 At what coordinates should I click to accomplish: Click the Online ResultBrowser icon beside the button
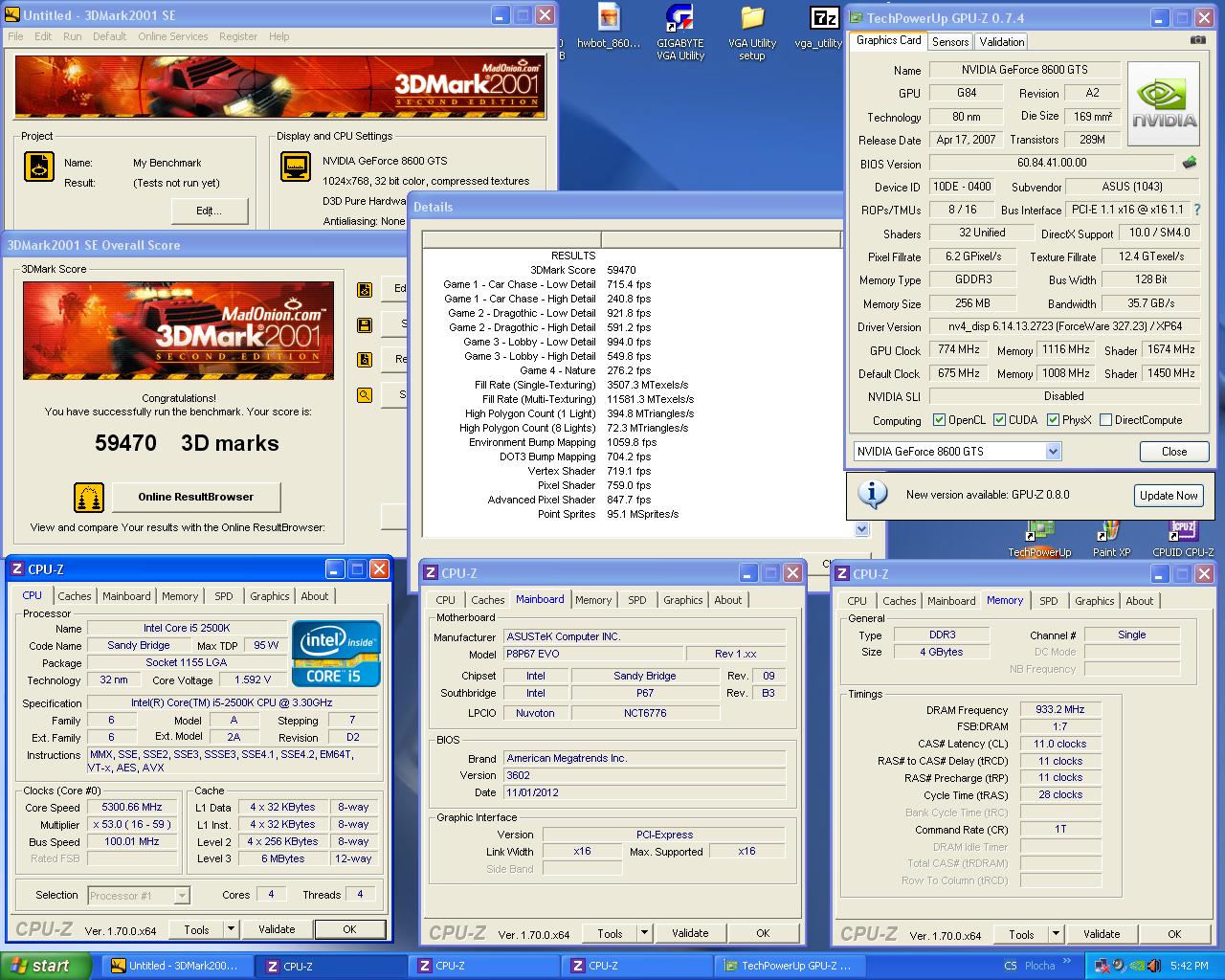pos(89,498)
